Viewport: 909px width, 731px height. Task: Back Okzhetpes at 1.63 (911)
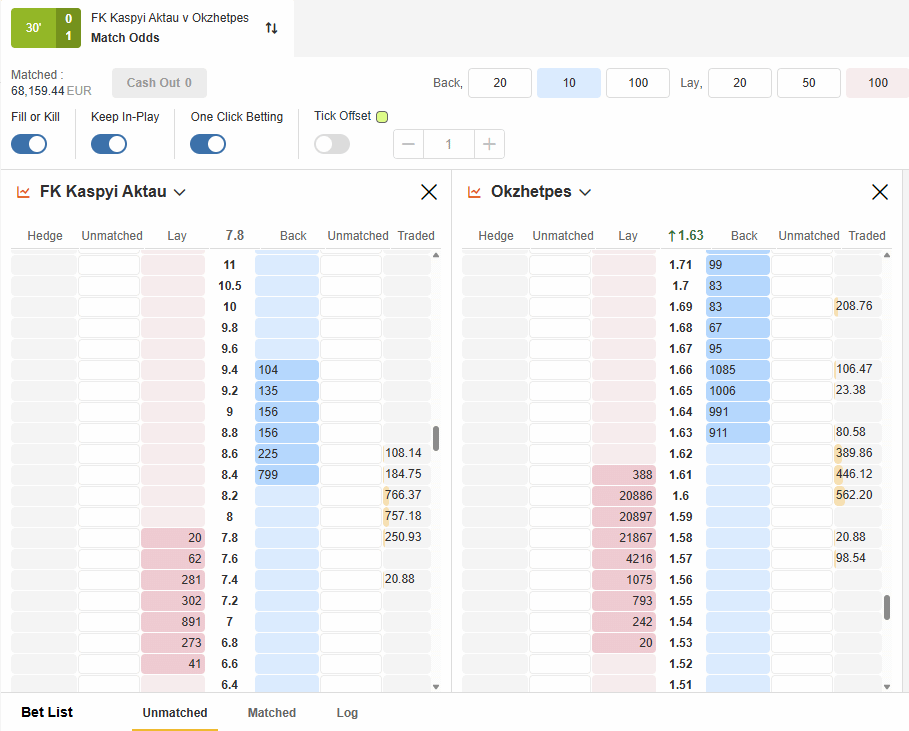tap(737, 433)
